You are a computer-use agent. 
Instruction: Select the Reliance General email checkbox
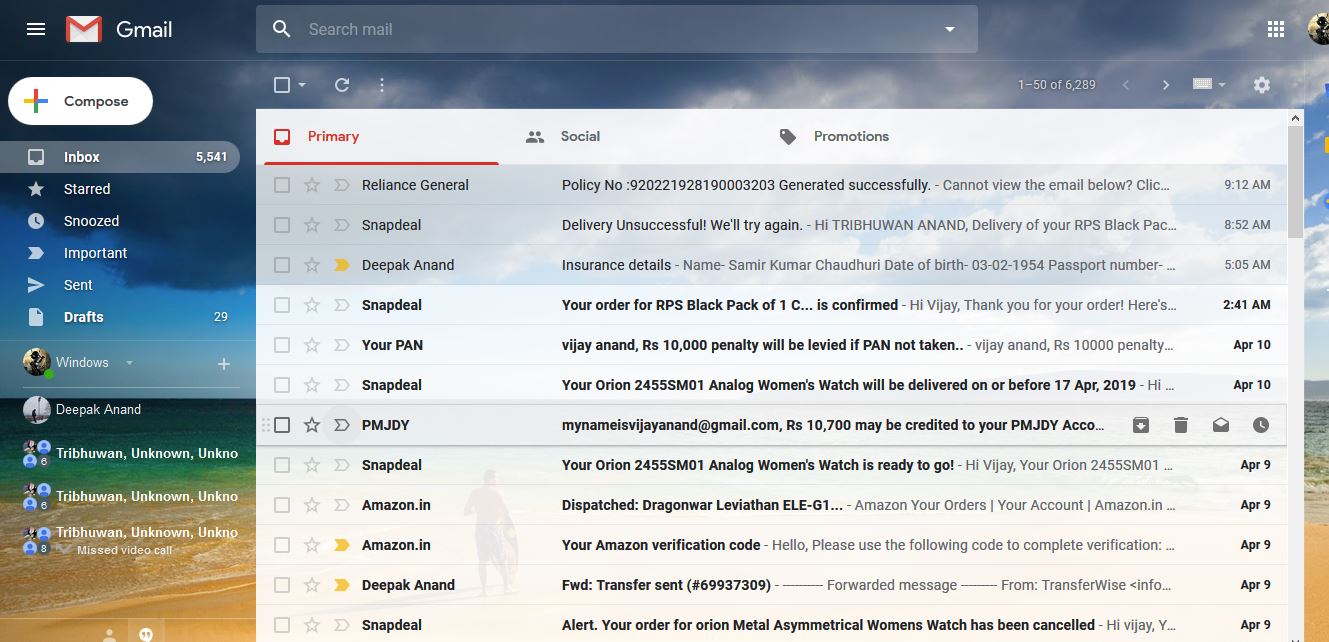282,185
